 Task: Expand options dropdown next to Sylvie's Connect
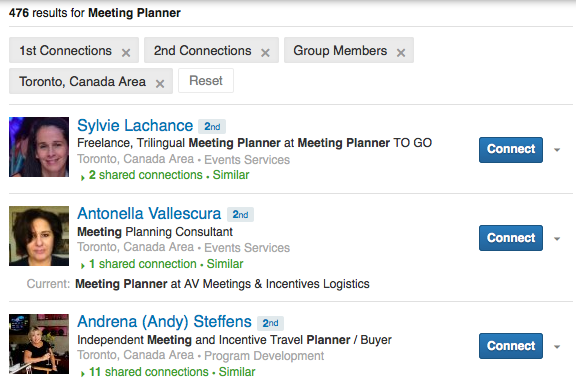point(557,150)
